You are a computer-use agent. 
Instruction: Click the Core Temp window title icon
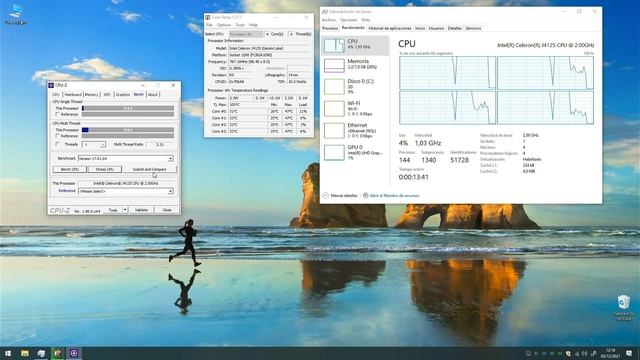(x=208, y=18)
